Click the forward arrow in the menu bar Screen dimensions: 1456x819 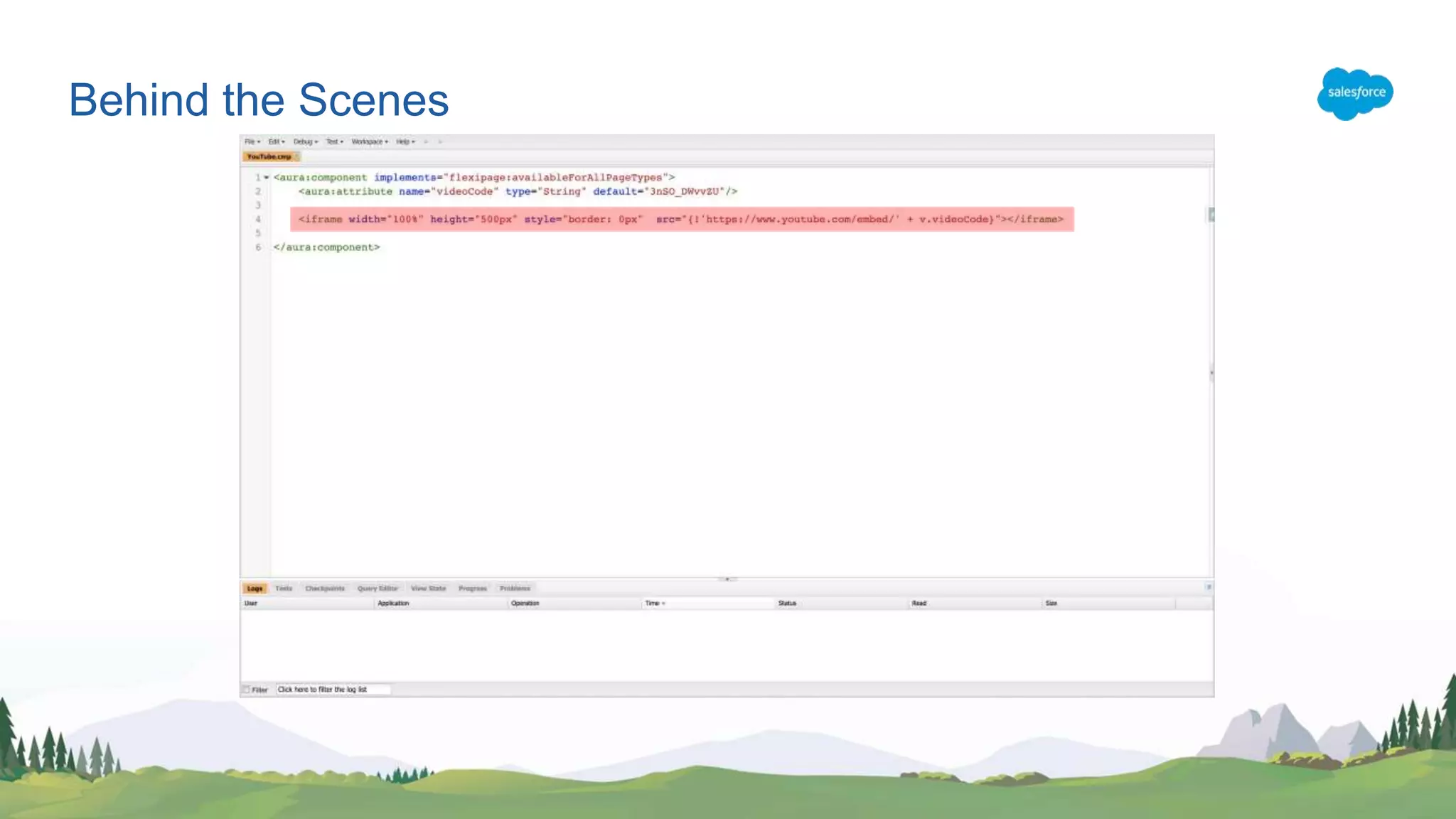click(x=440, y=142)
